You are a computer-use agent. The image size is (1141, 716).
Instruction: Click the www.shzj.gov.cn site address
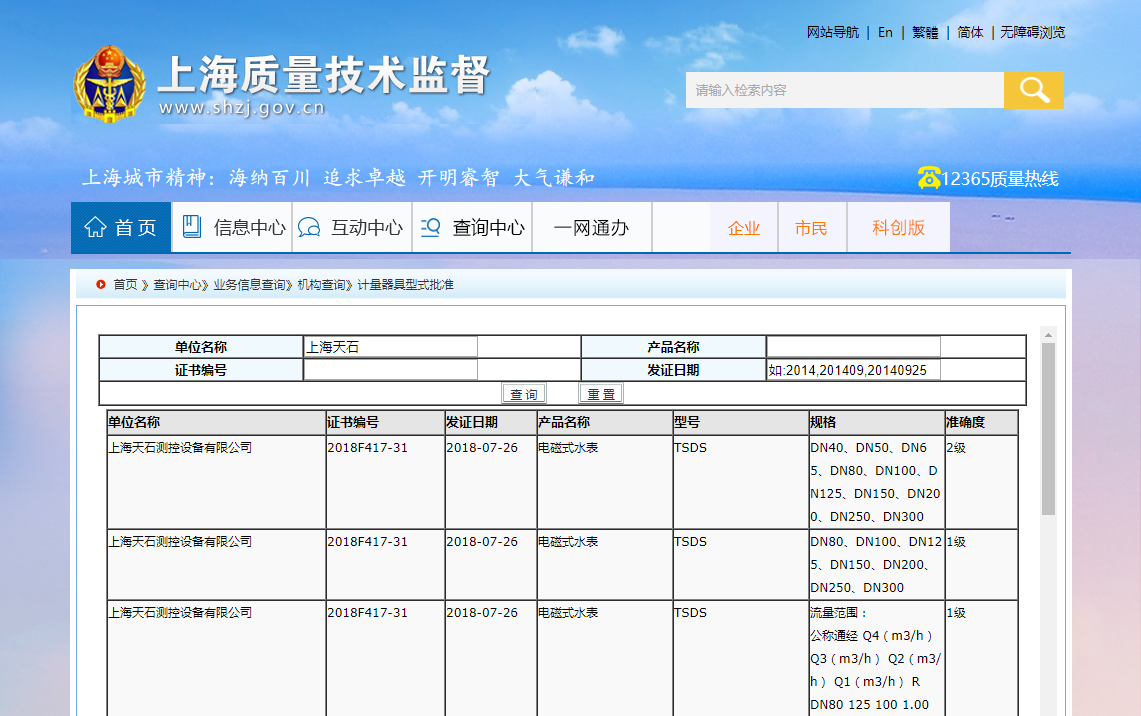(x=242, y=108)
